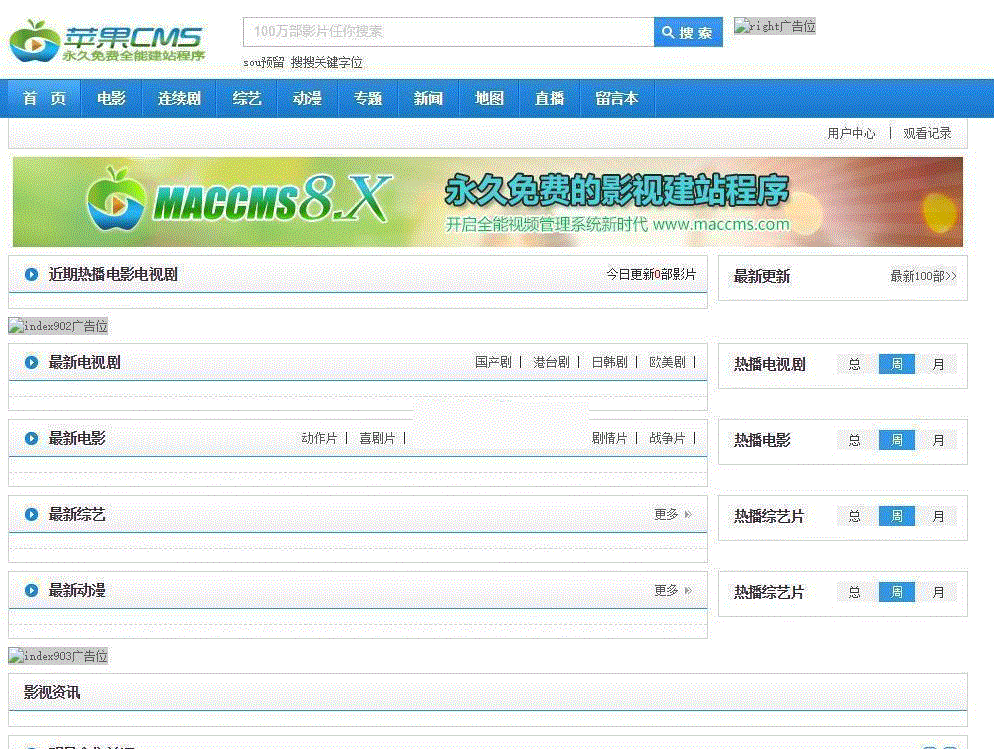This screenshot has height=749, width=994.
Task: Click the play icon beside 最新动漫
Action: (31, 591)
